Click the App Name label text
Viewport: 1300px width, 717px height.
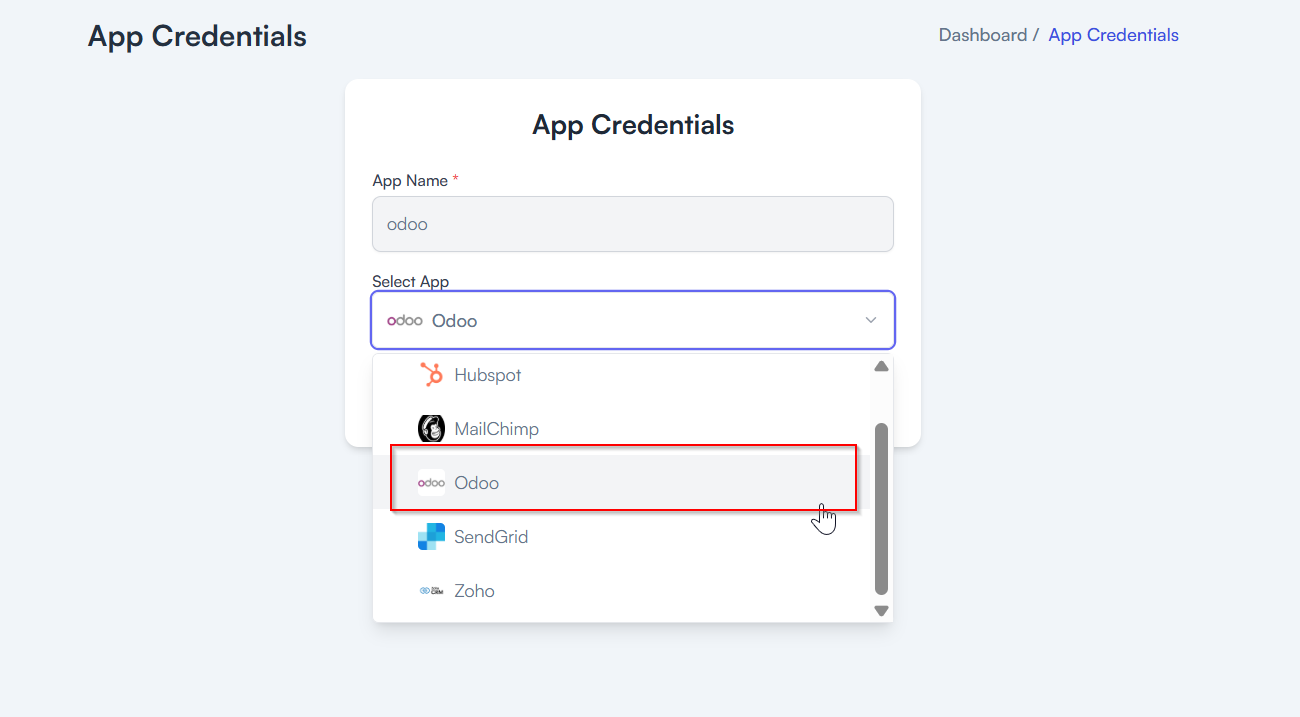[410, 181]
